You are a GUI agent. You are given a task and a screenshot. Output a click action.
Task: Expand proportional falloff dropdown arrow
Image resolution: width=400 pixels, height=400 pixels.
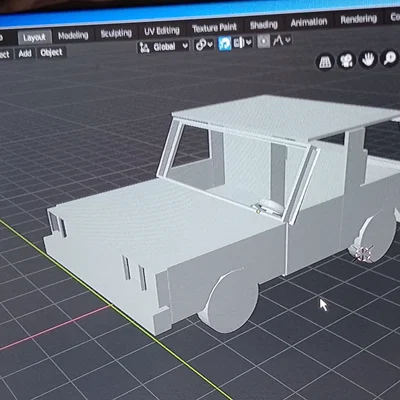click(x=288, y=40)
